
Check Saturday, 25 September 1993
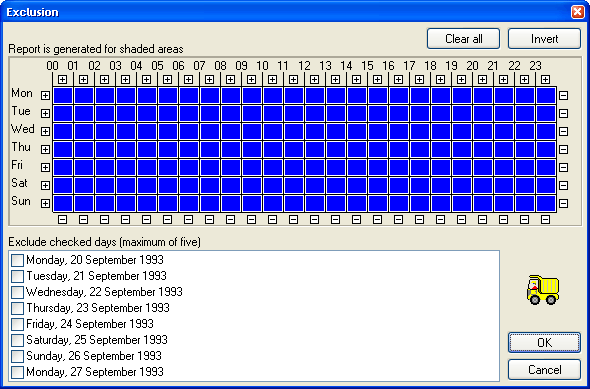point(17,340)
